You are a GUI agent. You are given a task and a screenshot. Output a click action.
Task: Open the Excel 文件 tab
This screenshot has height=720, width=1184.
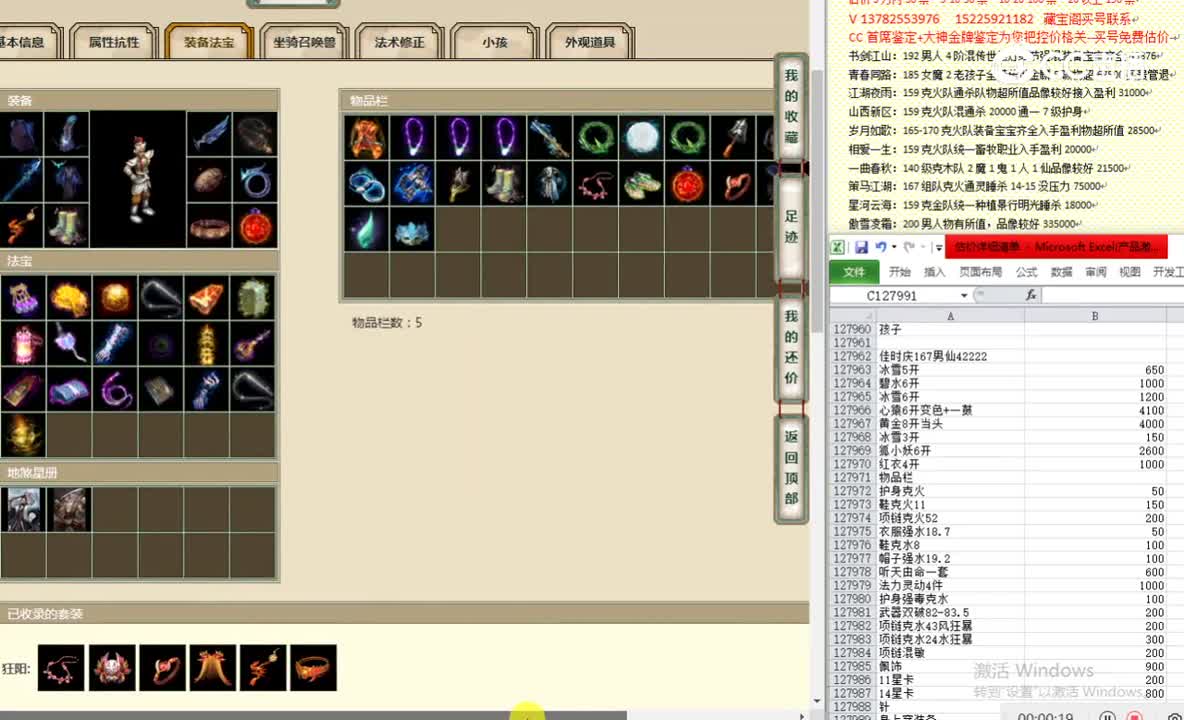tap(854, 272)
